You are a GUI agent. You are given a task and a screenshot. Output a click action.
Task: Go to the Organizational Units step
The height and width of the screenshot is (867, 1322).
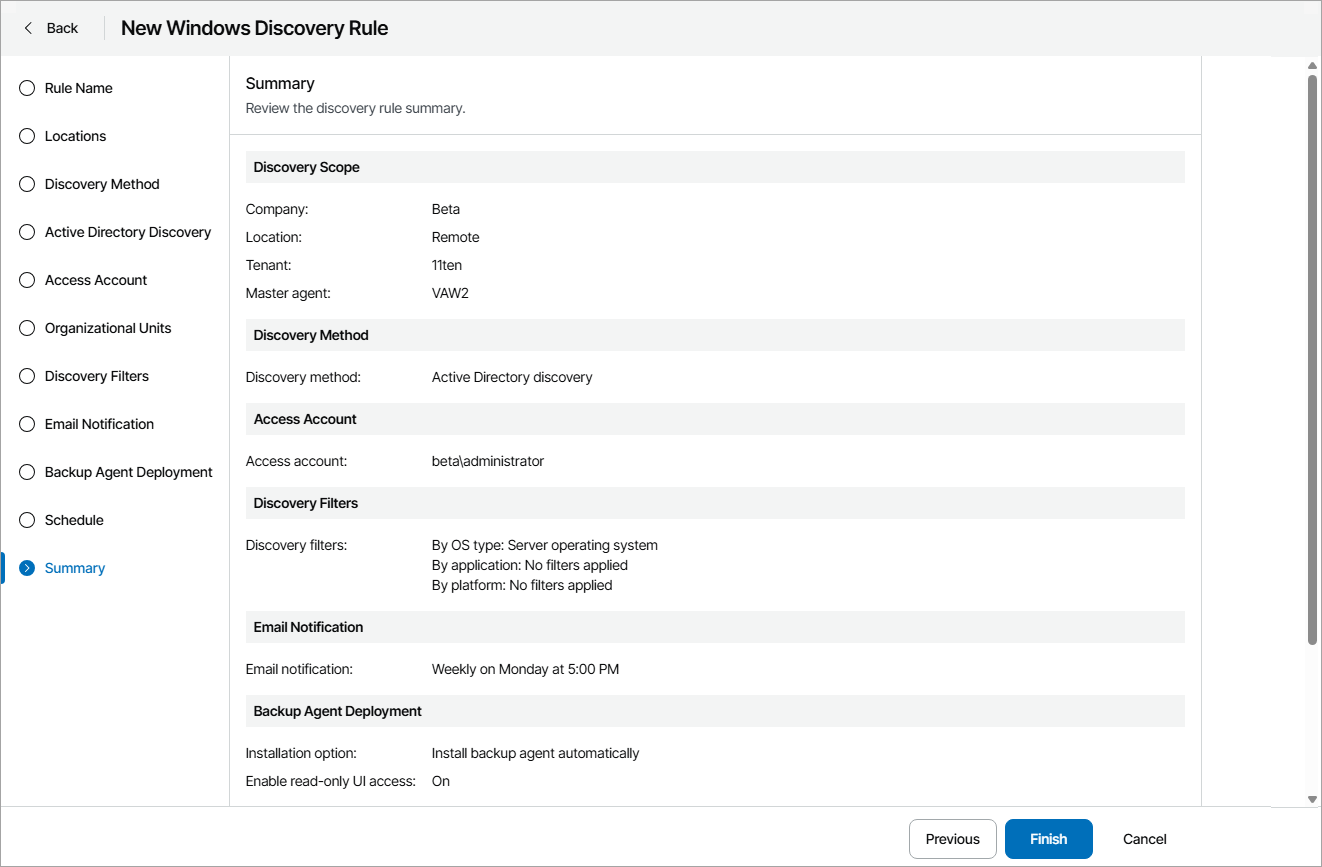pos(108,328)
